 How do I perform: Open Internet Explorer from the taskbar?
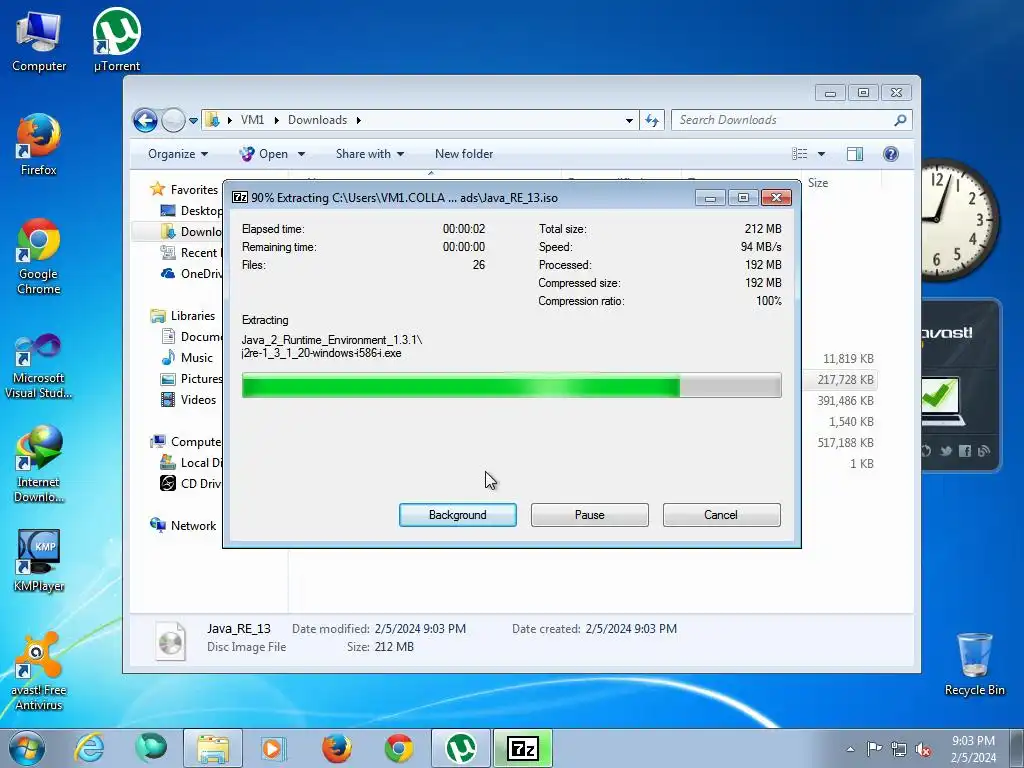click(89, 748)
